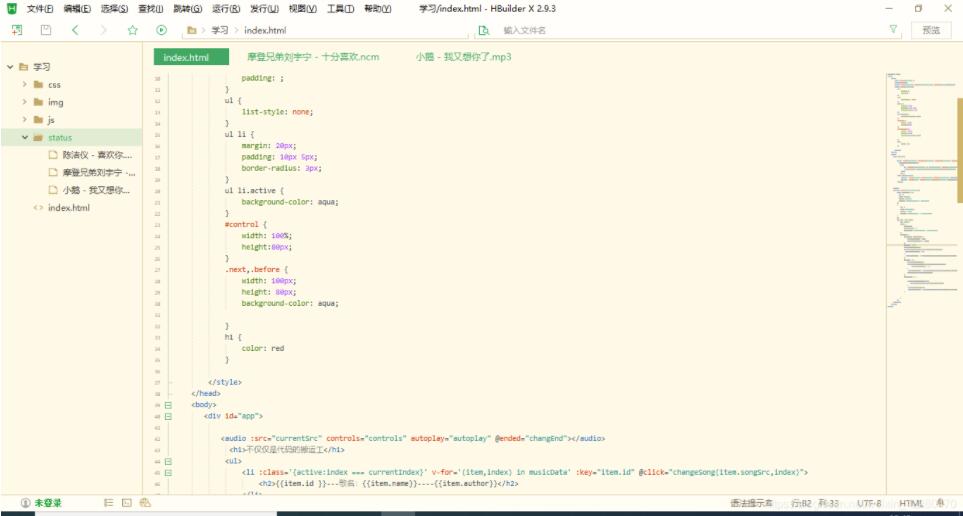Click the New File toolbar icon
Image resolution: width=963 pixels, height=516 pixels.
click(x=17, y=30)
